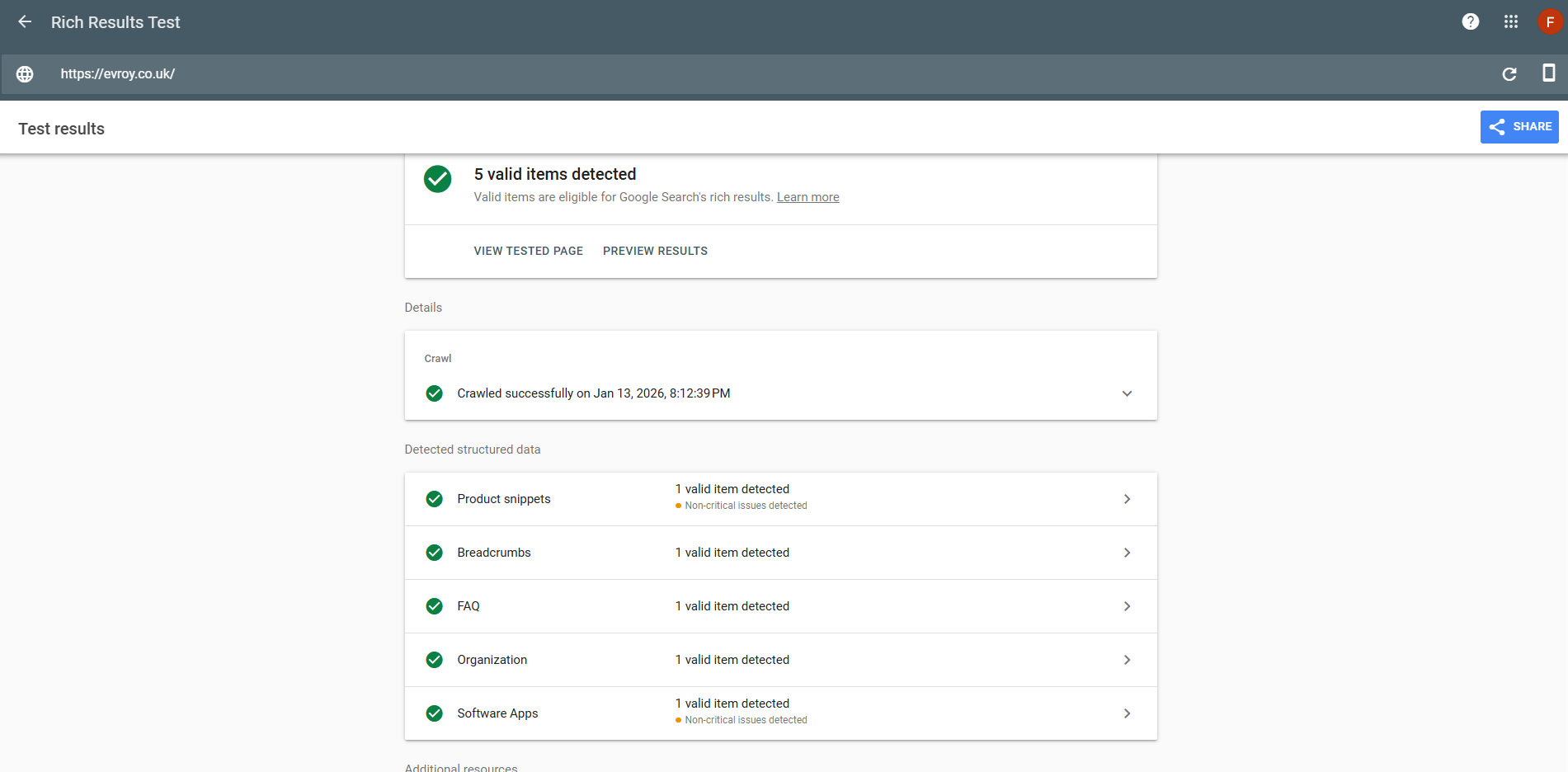This screenshot has width=1568, height=772.
Task: Open the Google apps grid
Action: coord(1511,21)
